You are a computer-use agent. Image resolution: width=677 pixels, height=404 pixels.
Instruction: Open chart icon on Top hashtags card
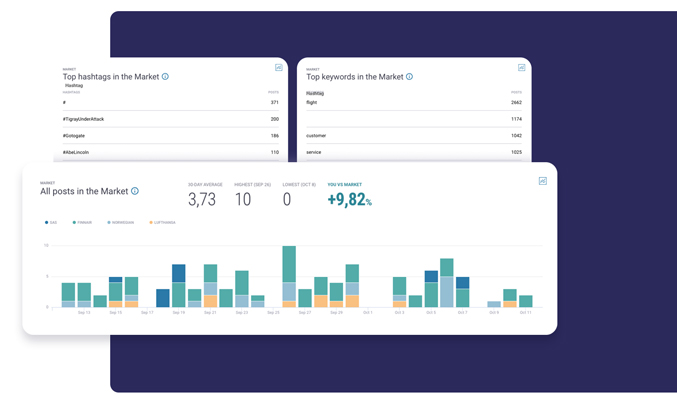279,68
